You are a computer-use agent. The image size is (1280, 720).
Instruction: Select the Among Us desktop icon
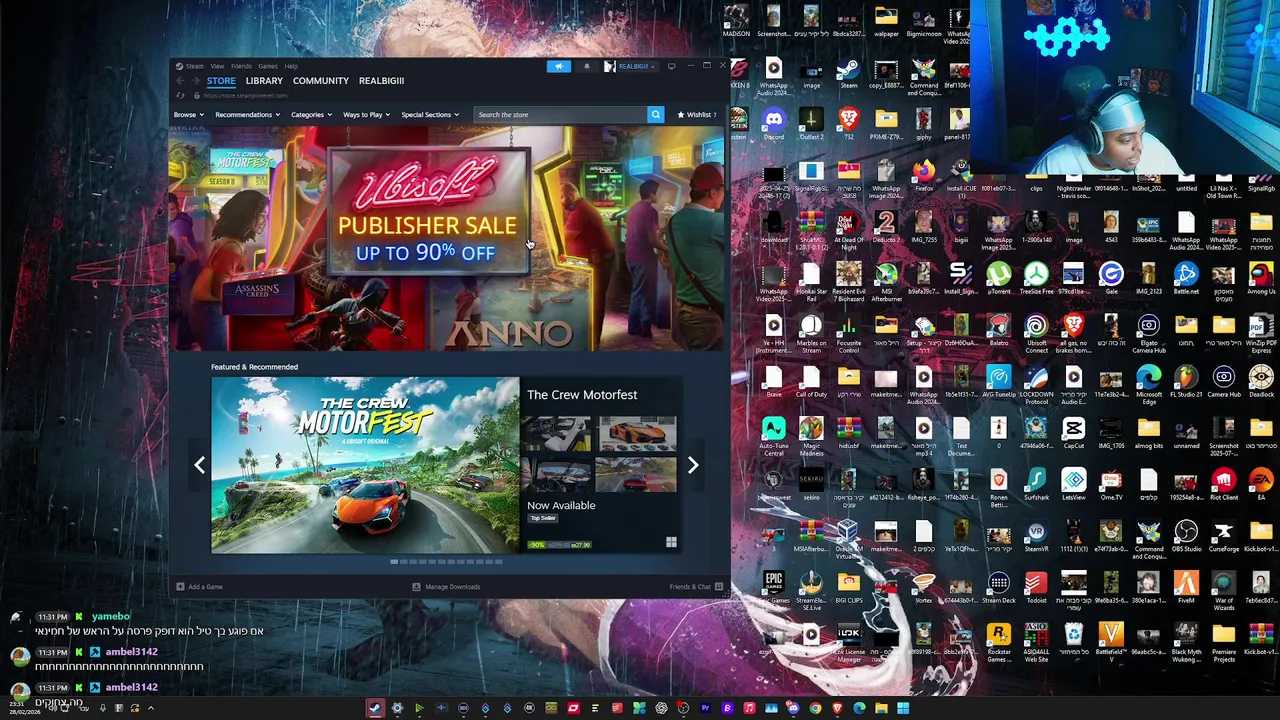[x=1261, y=278]
